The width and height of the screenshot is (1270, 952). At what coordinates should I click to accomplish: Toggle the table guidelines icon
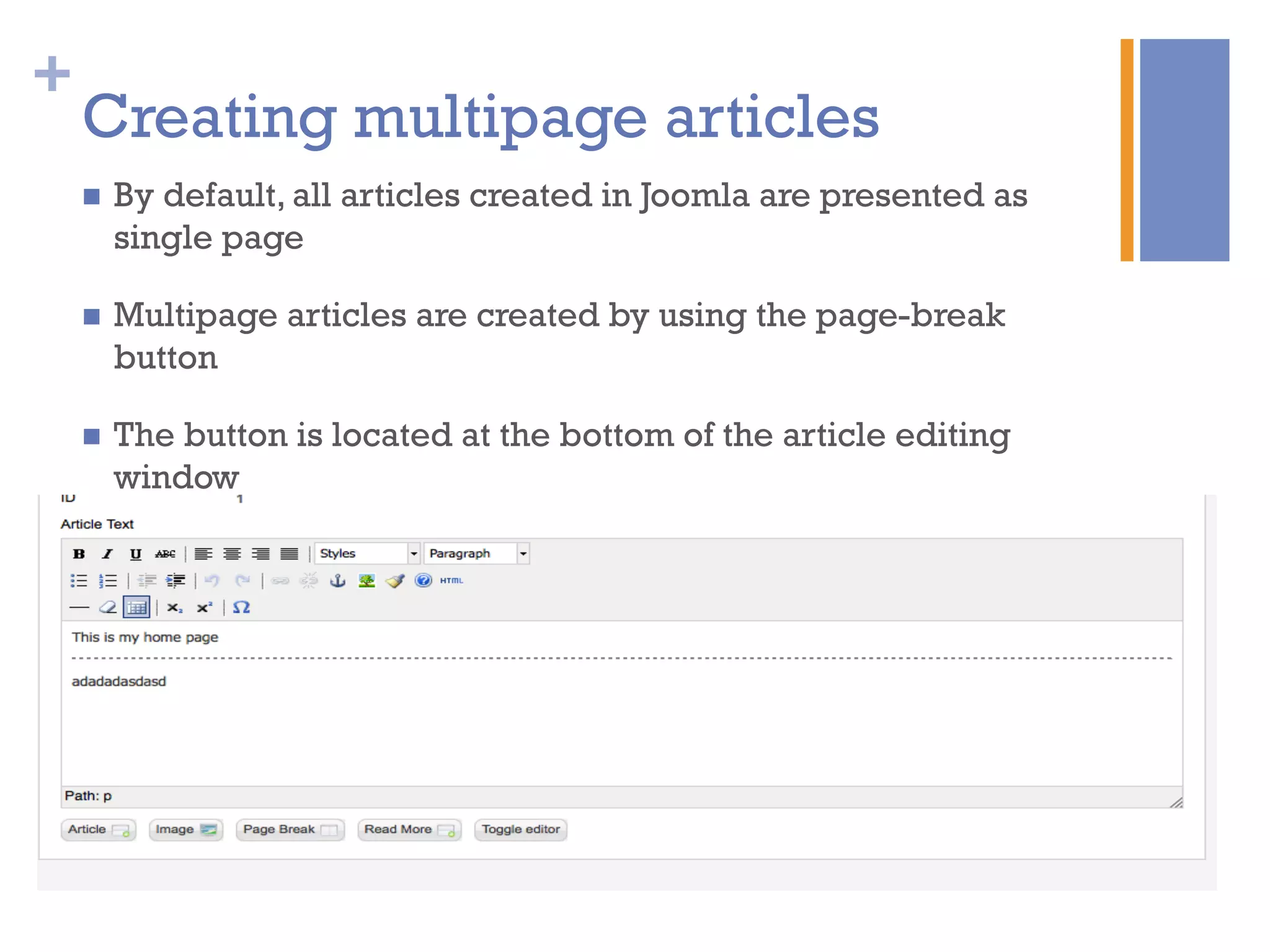click(136, 607)
